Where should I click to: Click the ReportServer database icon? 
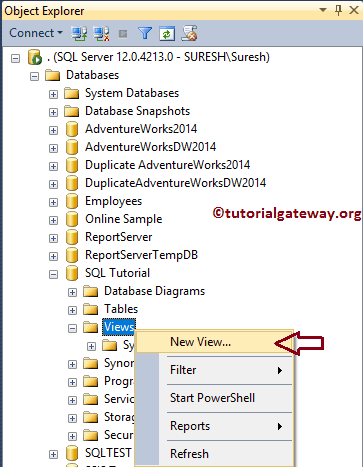(x=72, y=237)
